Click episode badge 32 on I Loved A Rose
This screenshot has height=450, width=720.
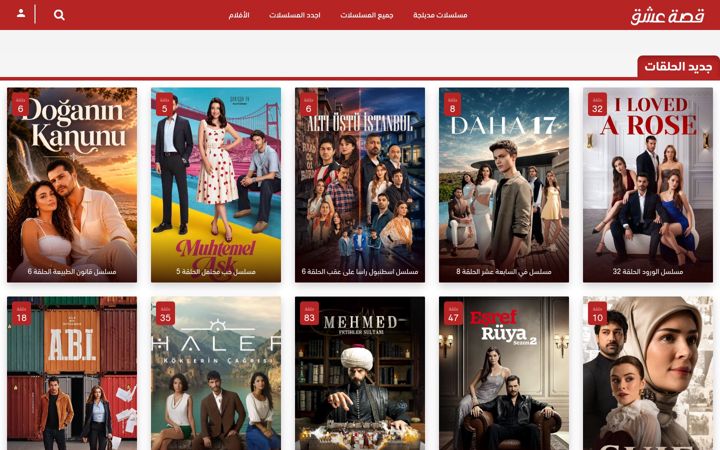click(x=597, y=105)
